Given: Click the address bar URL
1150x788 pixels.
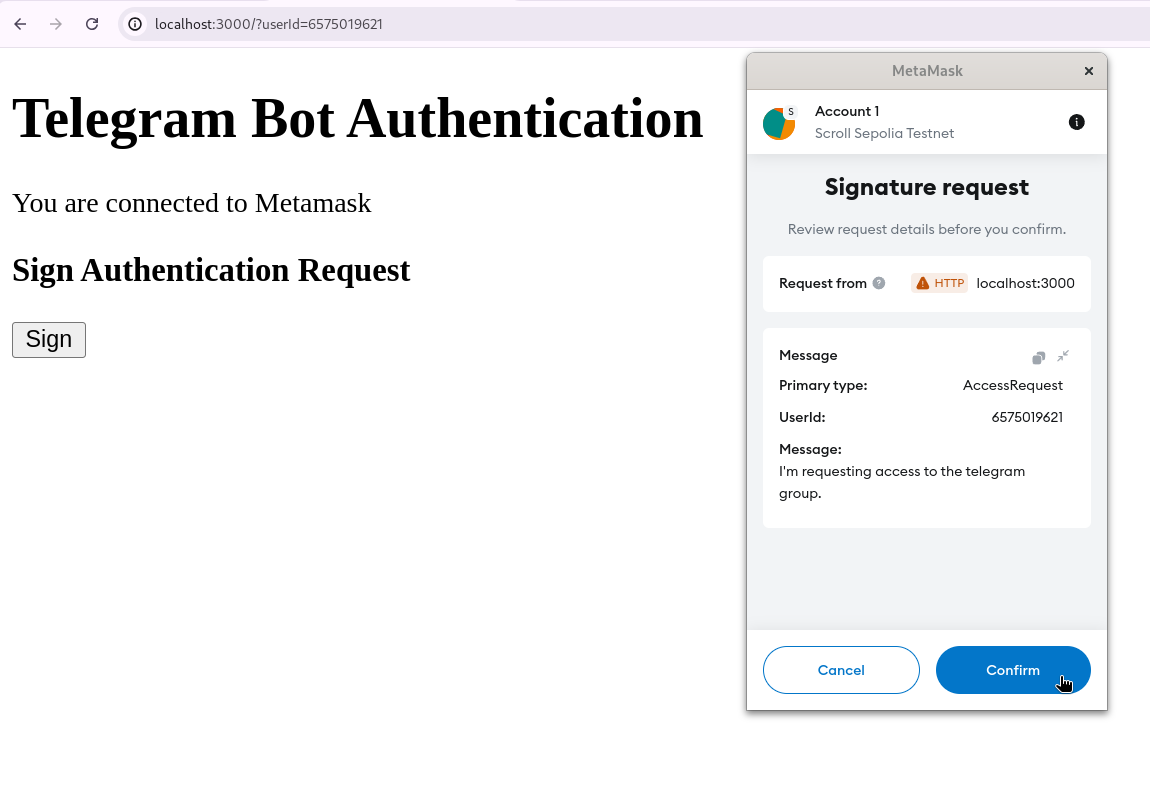Looking at the screenshot, I should (268, 24).
